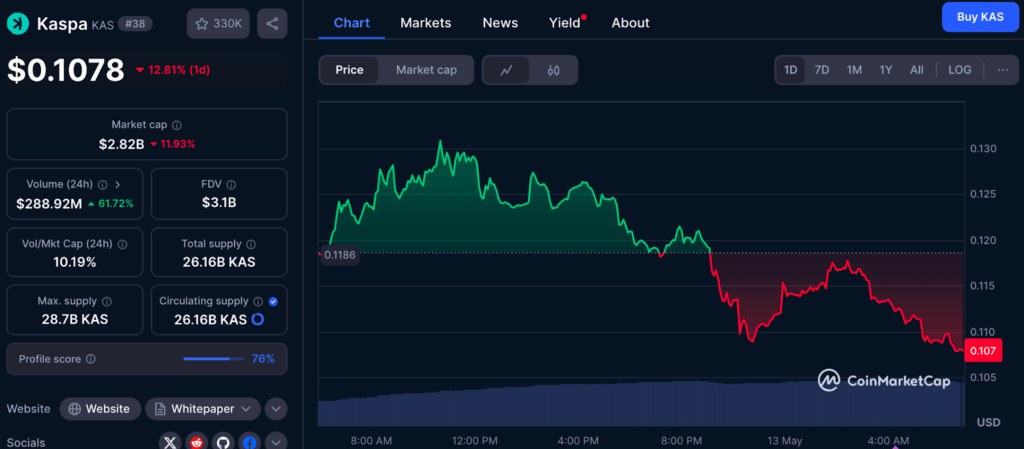Click the Kaspa logo icon
The image size is (1024, 449).
pos(18,23)
